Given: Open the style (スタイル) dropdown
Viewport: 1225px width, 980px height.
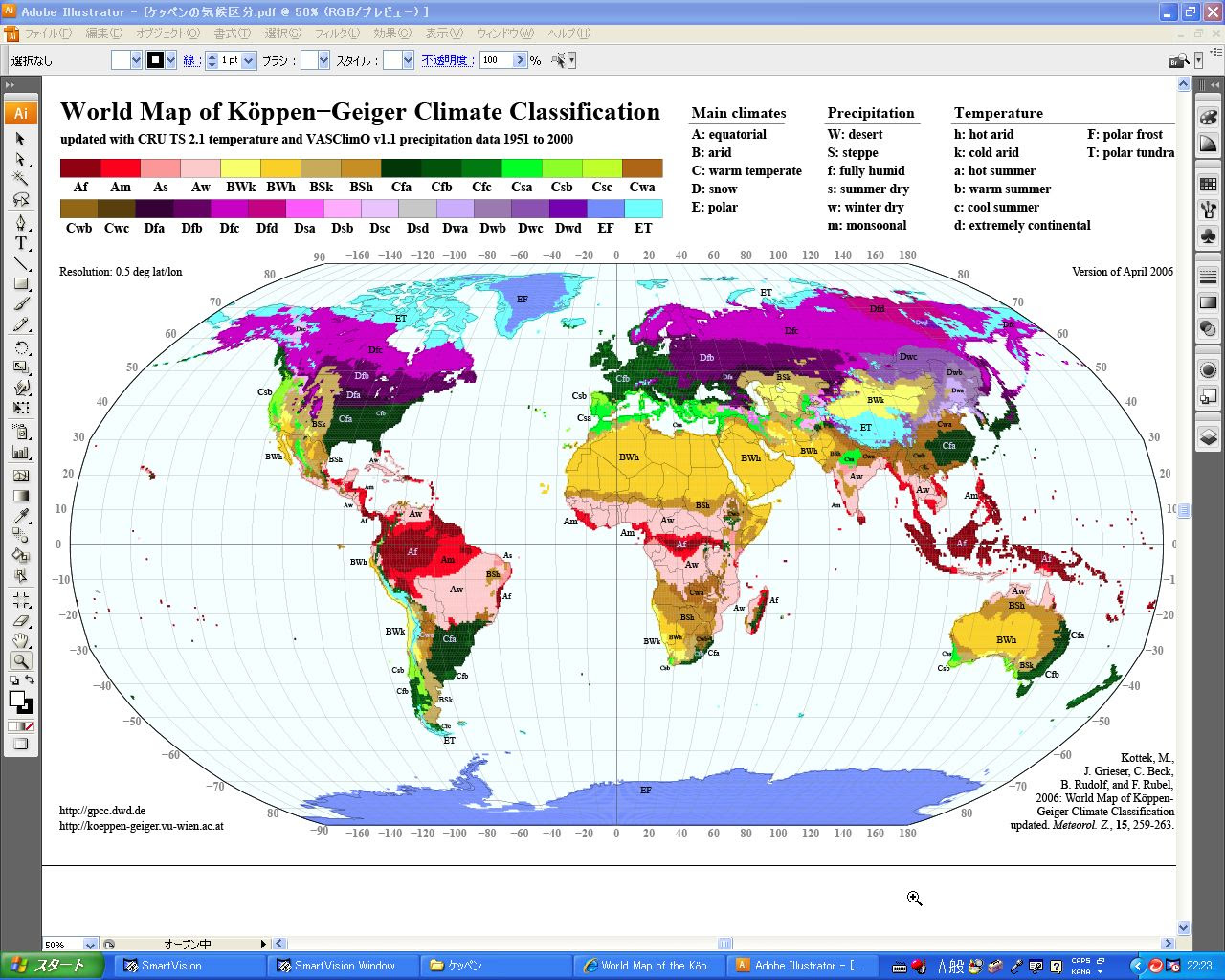Looking at the screenshot, I should pyautogui.click(x=408, y=60).
